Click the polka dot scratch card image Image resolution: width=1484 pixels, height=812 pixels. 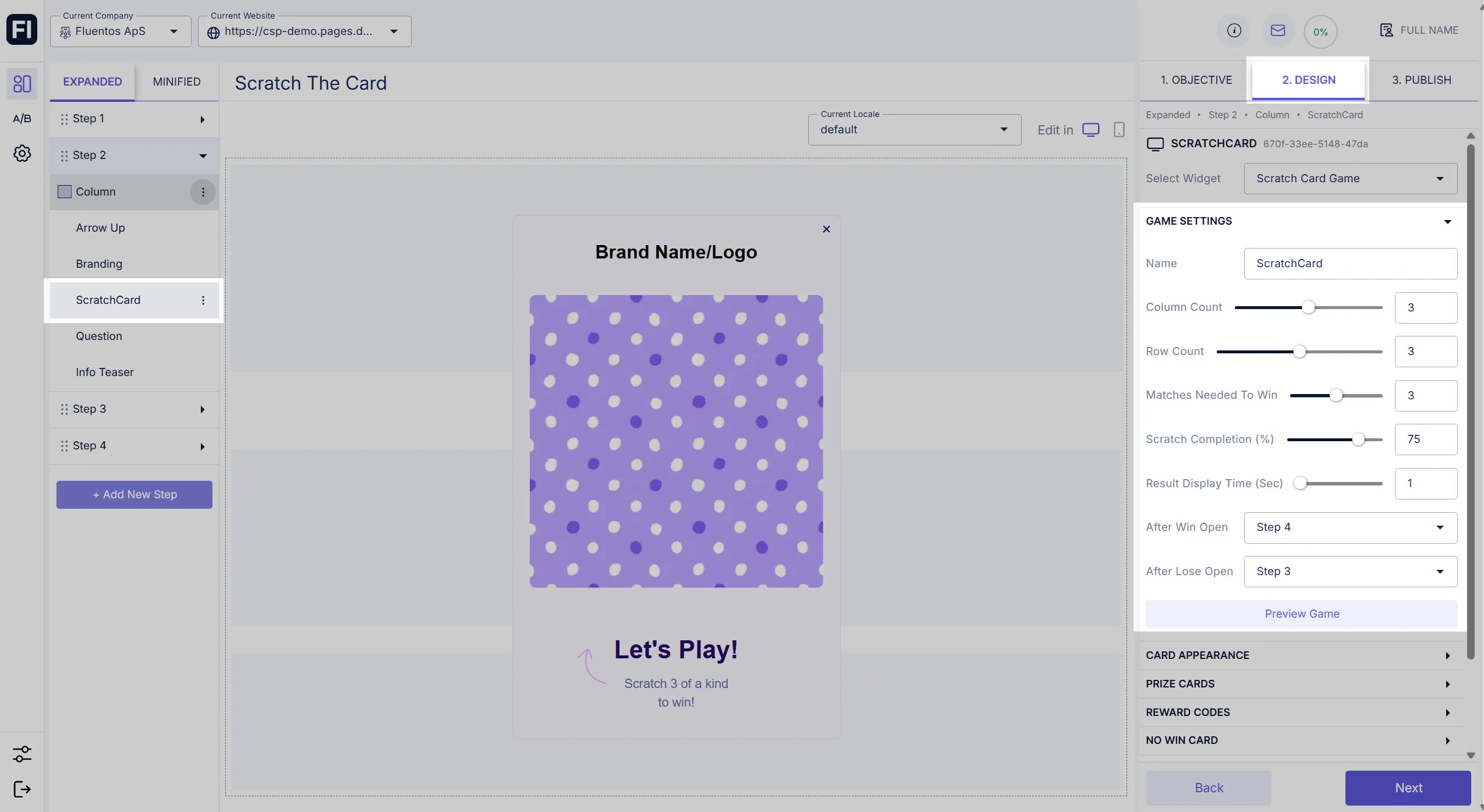tap(676, 441)
